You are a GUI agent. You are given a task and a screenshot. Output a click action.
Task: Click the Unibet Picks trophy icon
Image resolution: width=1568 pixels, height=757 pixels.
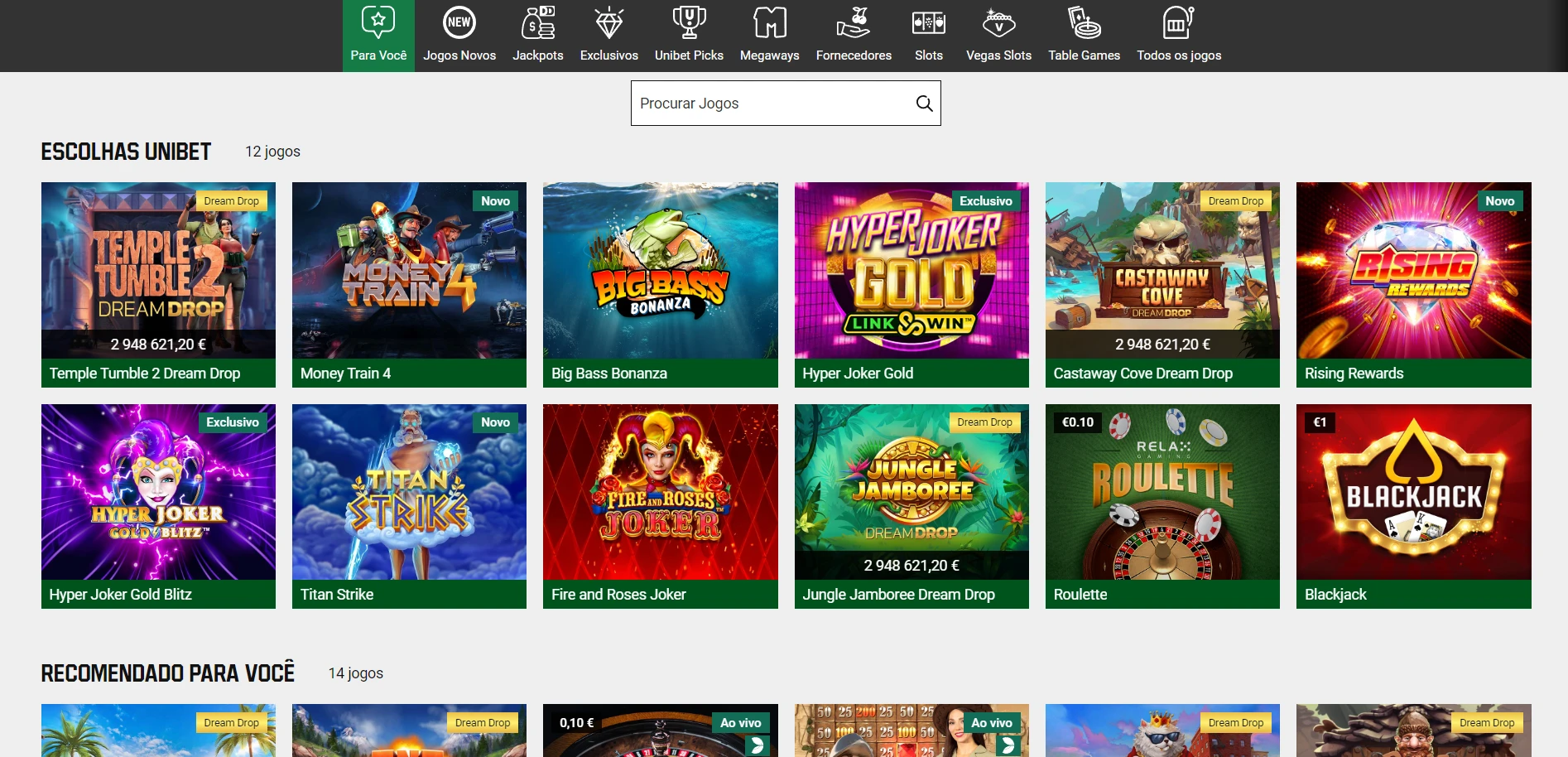pyautogui.click(x=689, y=22)
